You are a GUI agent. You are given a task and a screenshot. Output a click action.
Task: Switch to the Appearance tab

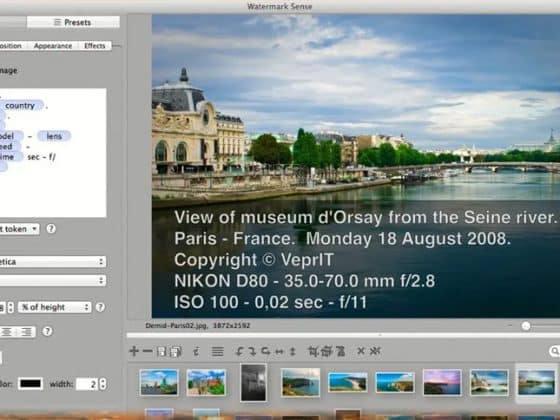pyautogui.click(x=53, y=46)
